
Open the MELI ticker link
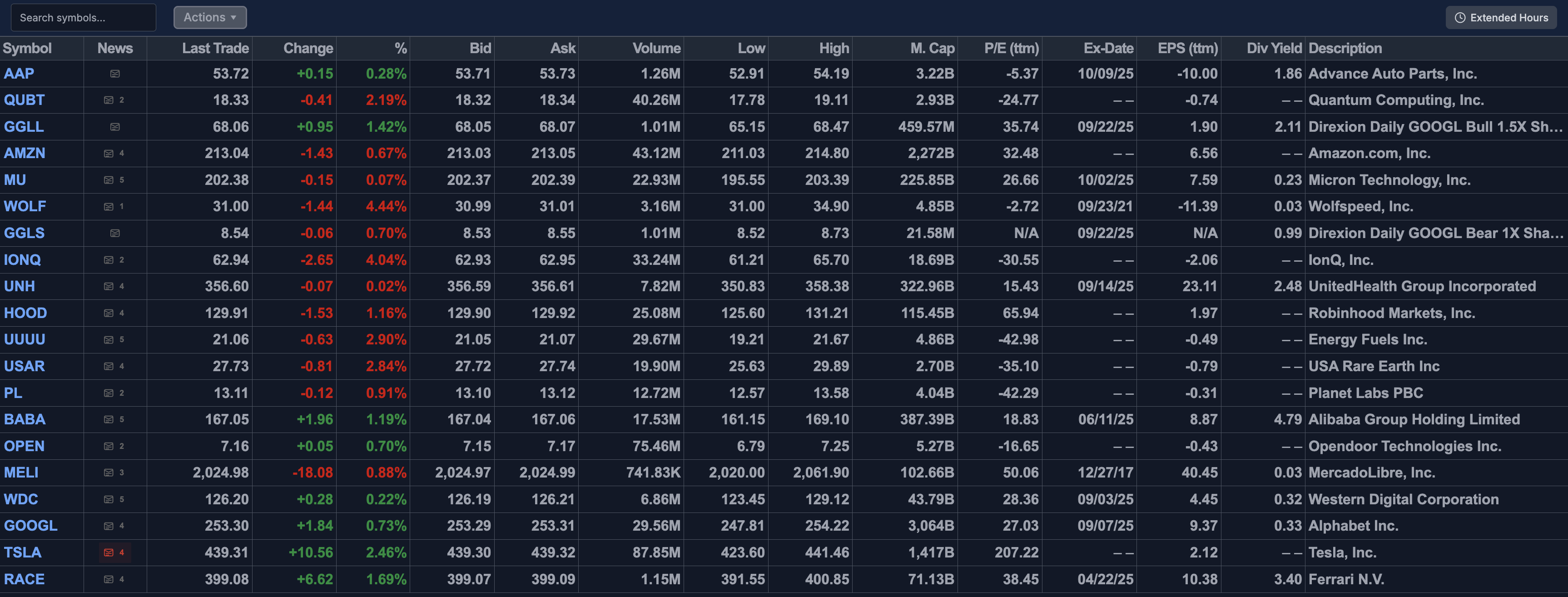[21, 473]
